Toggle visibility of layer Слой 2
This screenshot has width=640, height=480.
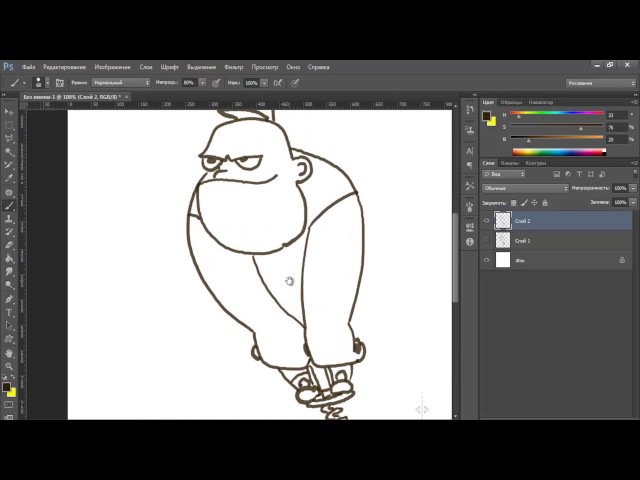coord(487,221)
